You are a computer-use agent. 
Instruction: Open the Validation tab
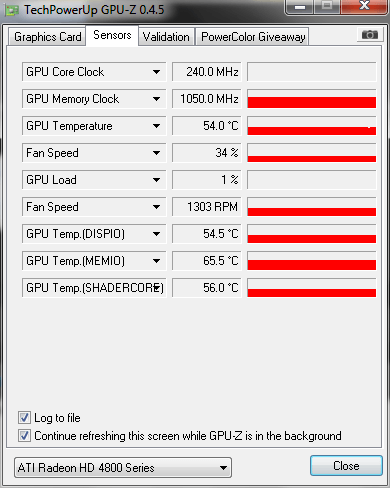(166, 37)
